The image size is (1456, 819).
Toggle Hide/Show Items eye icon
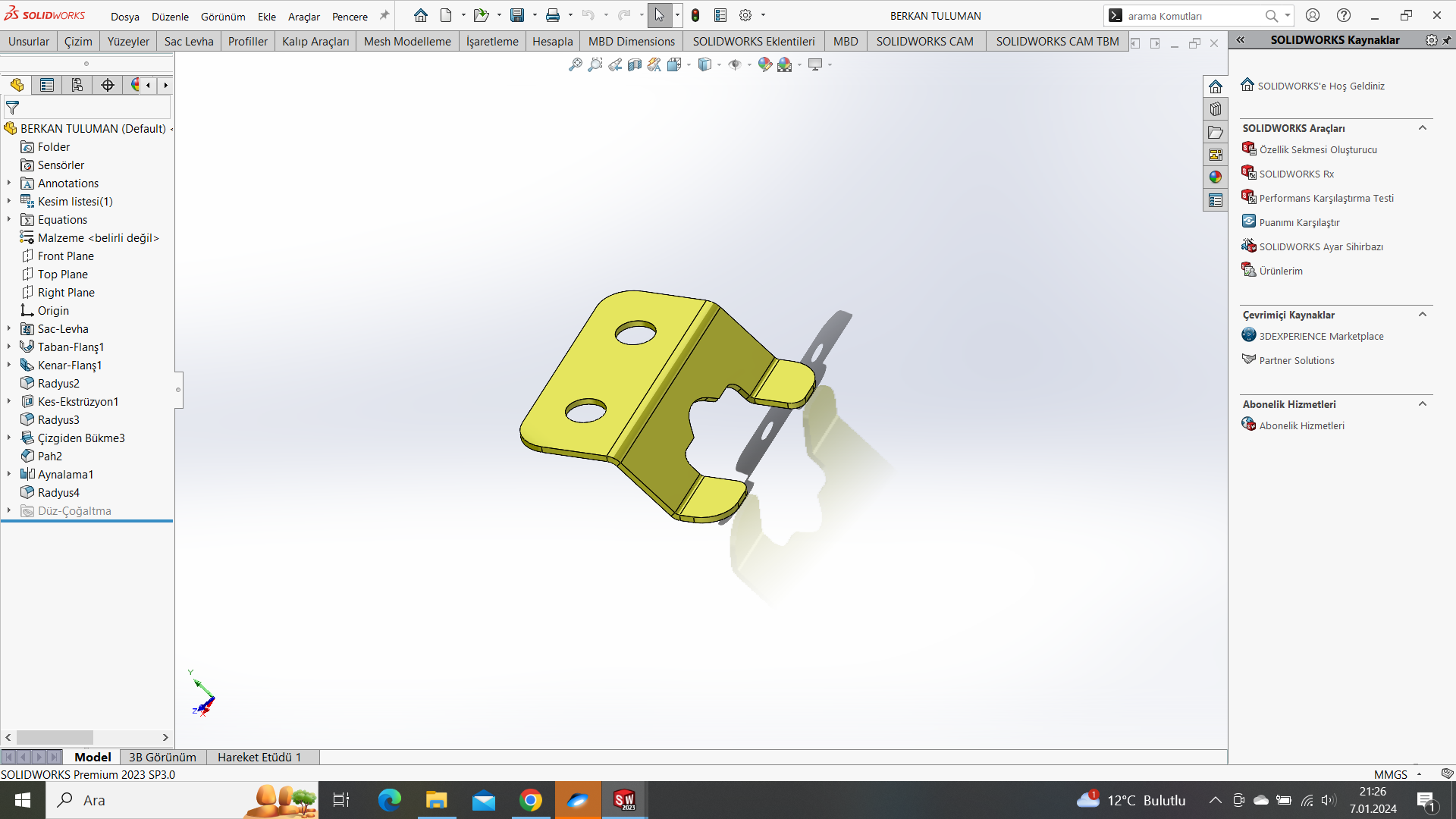pyautogui.click(x=734, y=65)
